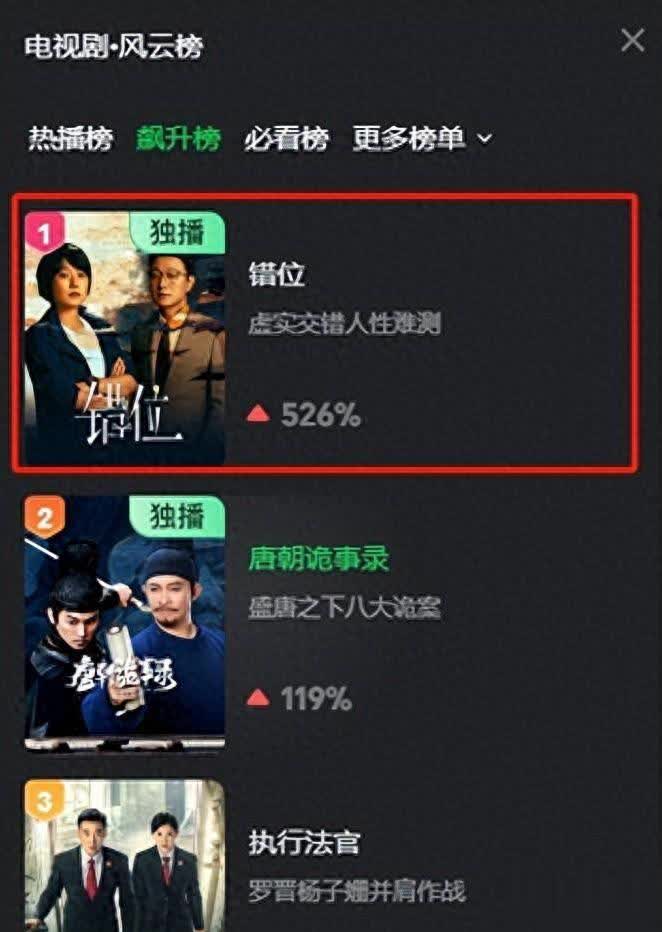Open the 执行法官 poster thumbnail

point(125,856)
